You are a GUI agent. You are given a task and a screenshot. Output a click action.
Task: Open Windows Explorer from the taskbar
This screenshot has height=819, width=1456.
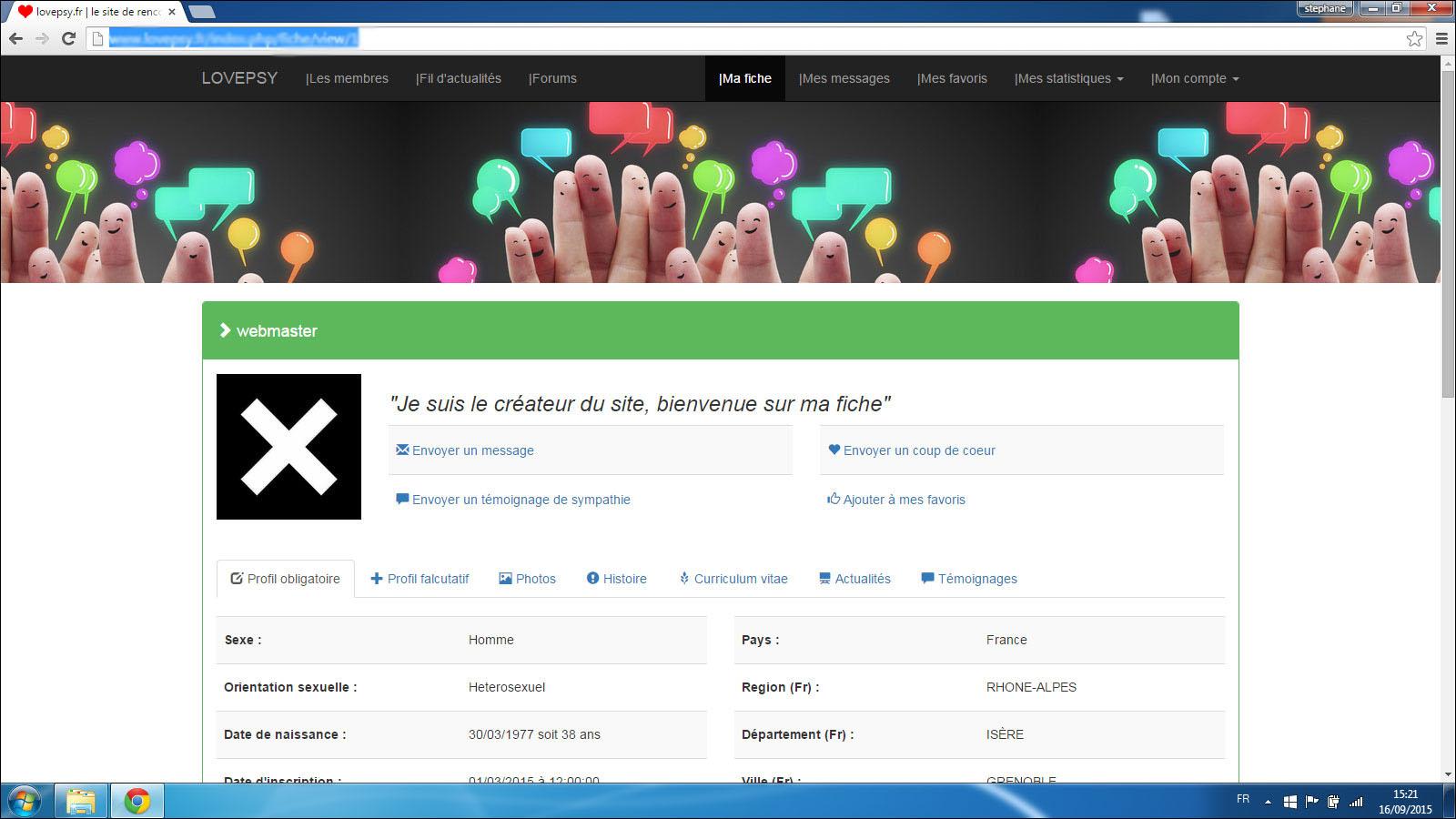pyautogui.click(x=81, y=801)
